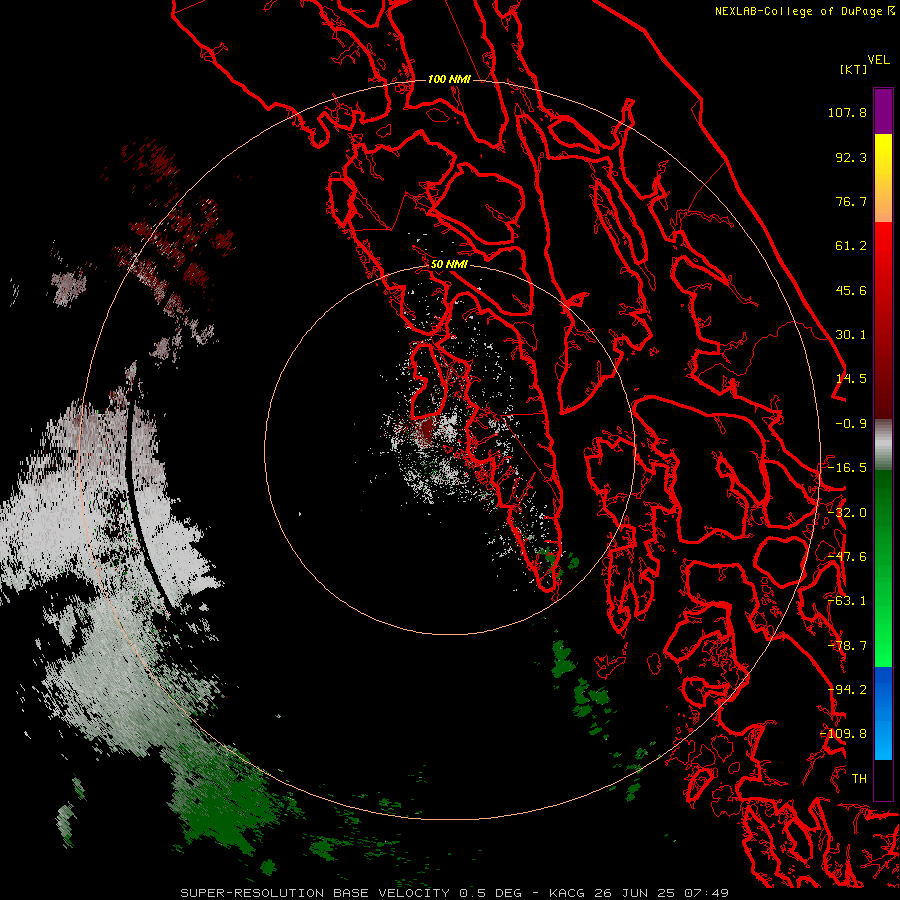This screenshot has height=900, width=900.
Task: Pick the green segment of the color bar
Action: point(883,568)
